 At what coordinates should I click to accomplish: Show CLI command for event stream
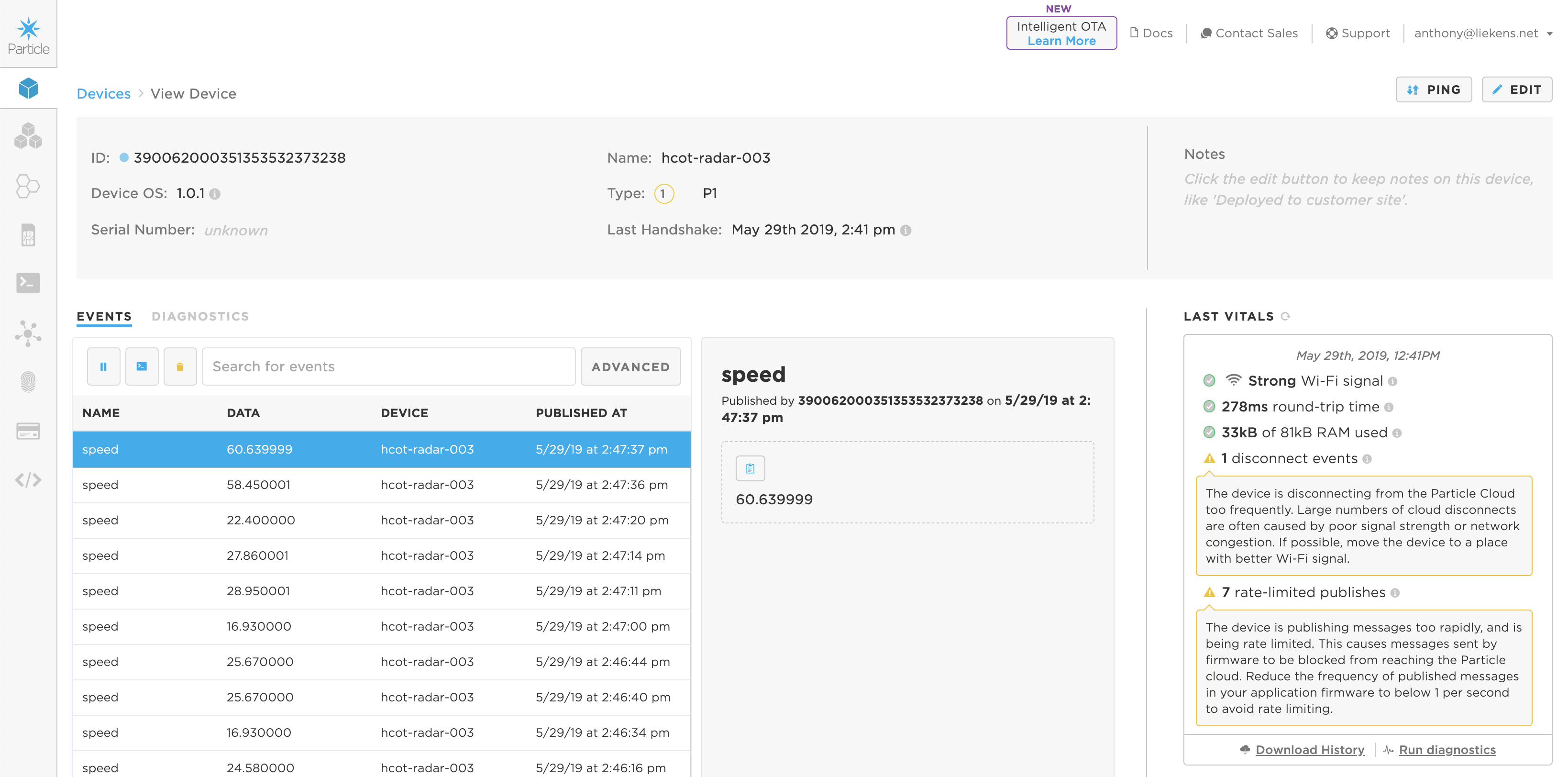(x=142, y=366)
